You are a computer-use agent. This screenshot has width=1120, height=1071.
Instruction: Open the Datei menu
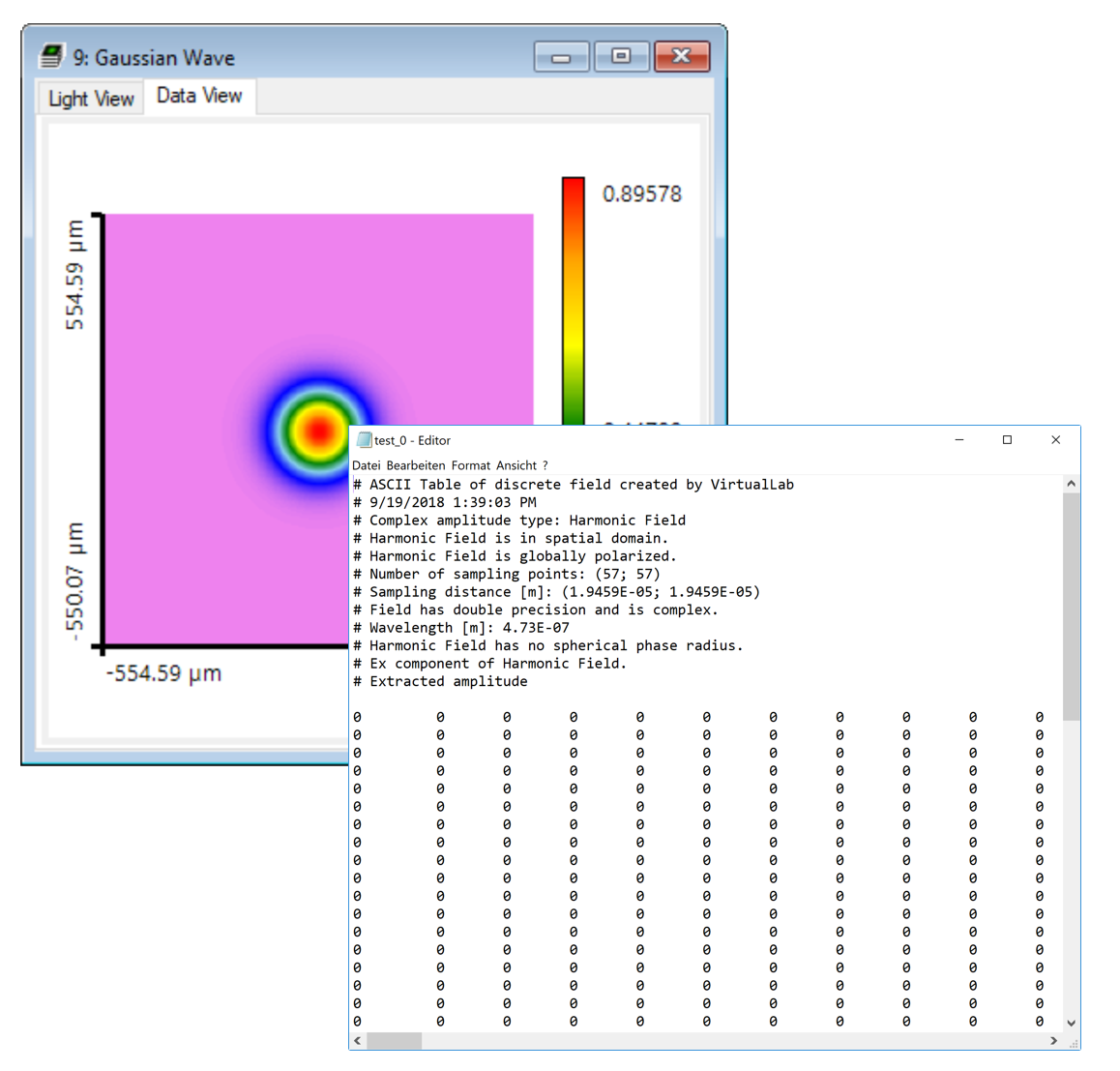366,465
